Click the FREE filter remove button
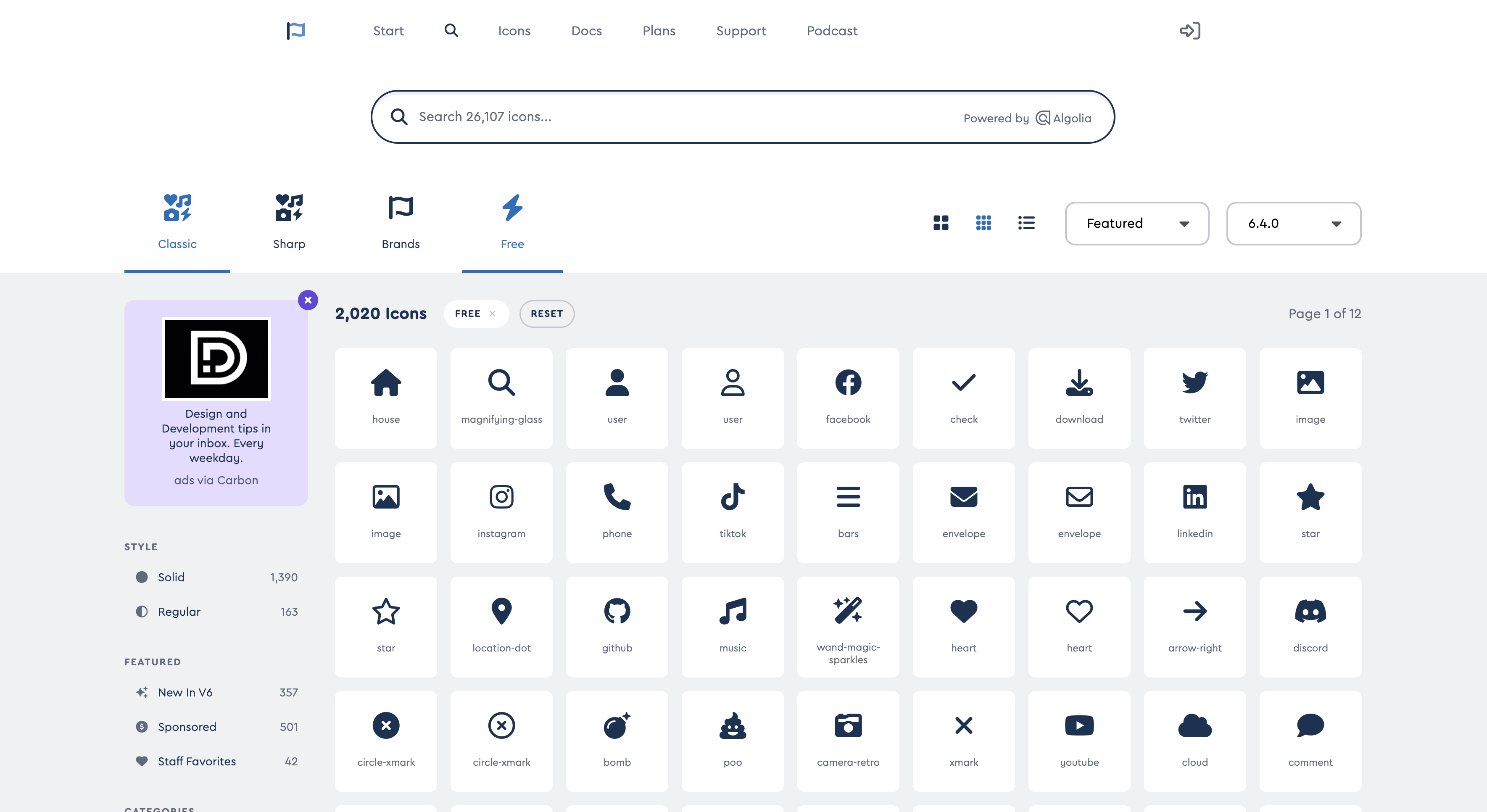This screenshot has height=812, width=1487. coord(492,313)
